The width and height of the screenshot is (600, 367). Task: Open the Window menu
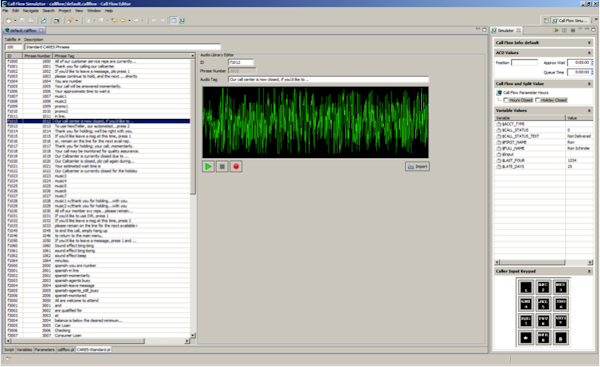tap(94, 11)
